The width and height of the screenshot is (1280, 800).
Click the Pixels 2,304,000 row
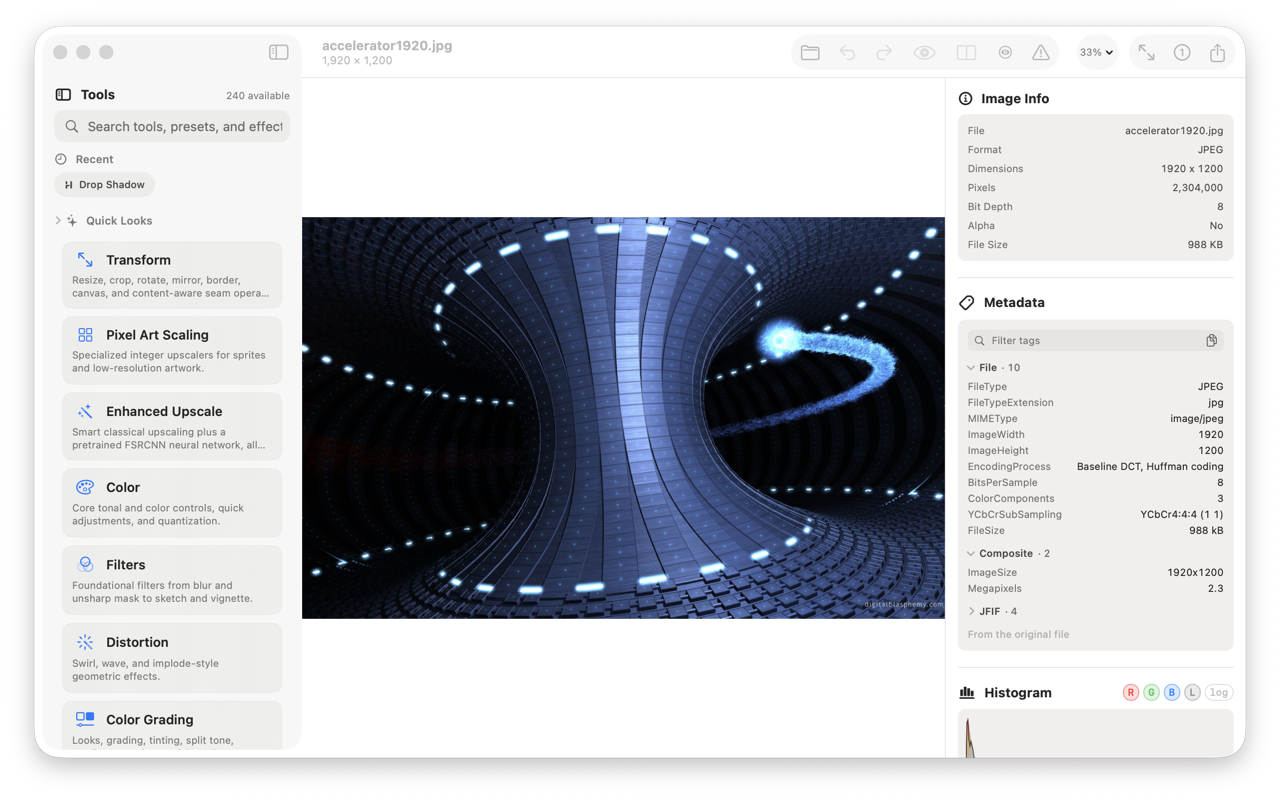pos(1095,188)
